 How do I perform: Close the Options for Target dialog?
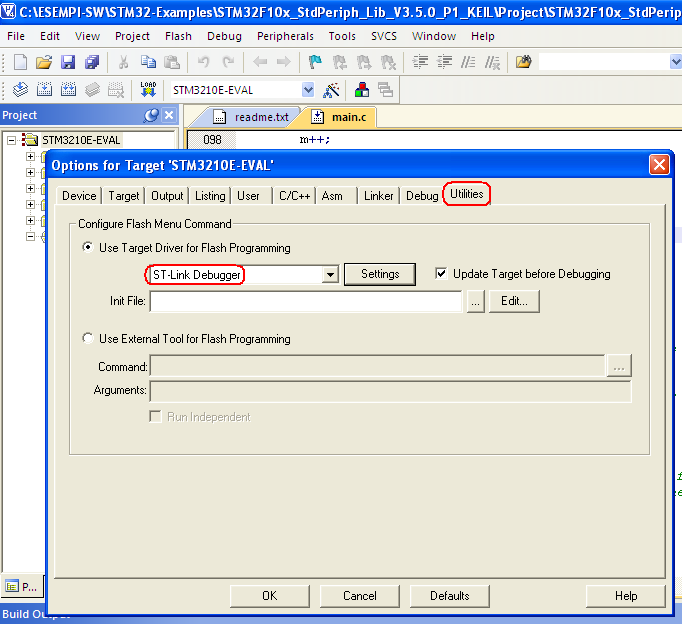tap(659, 165)
